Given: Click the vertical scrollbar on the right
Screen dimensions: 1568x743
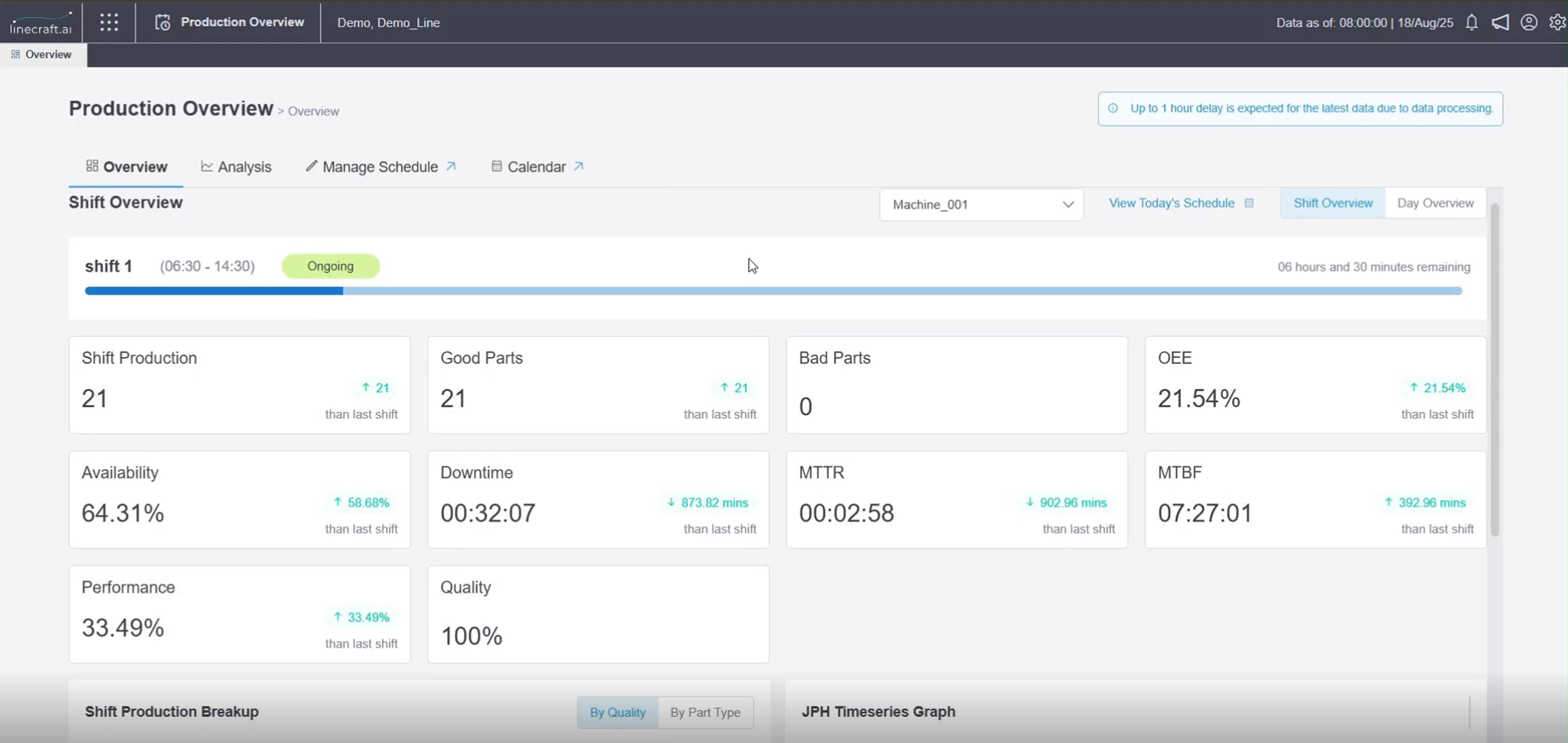Looking at the screenshot, I should point(1494,370).
